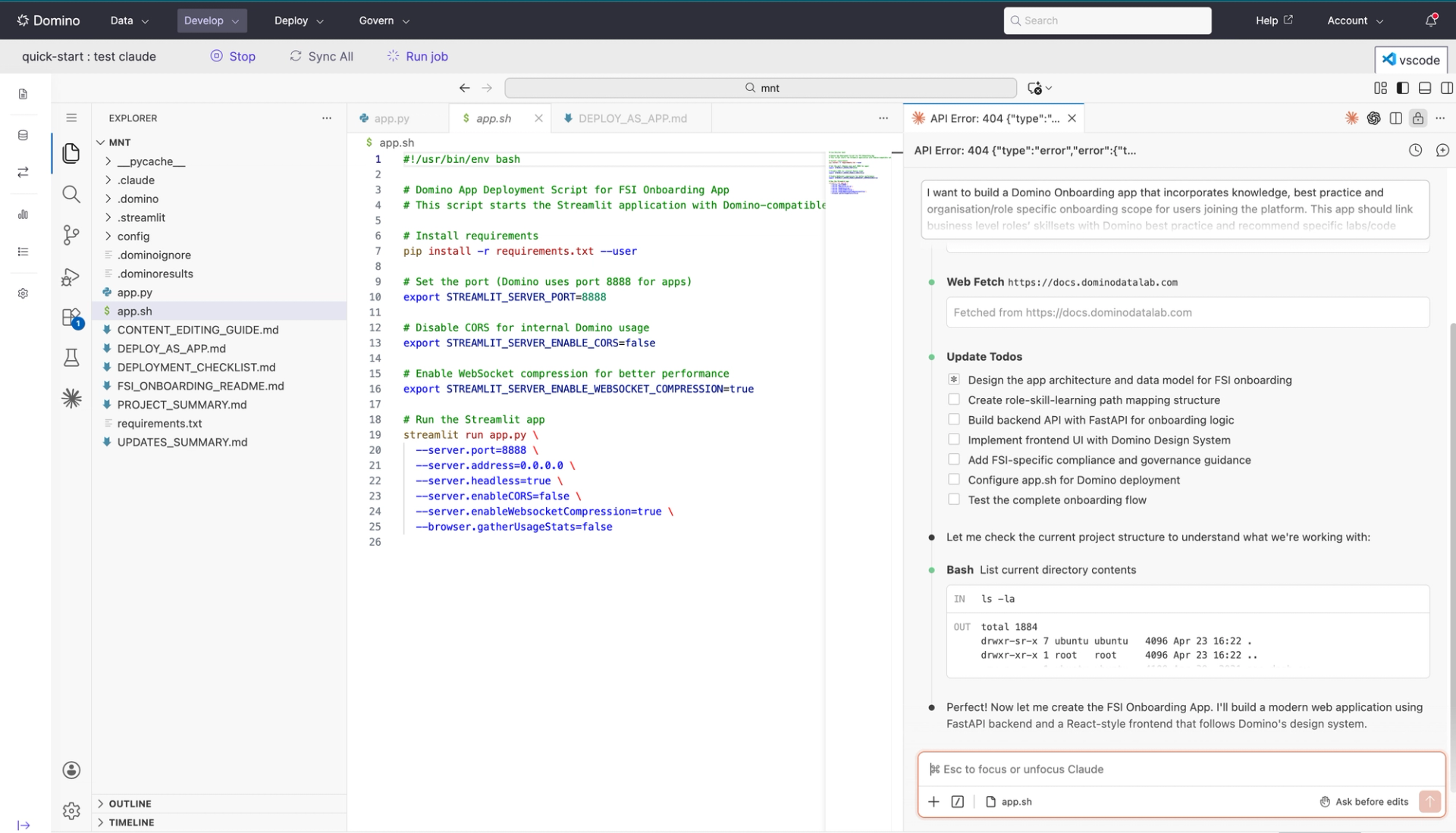Open the Help link

[x=1274, y=20]
